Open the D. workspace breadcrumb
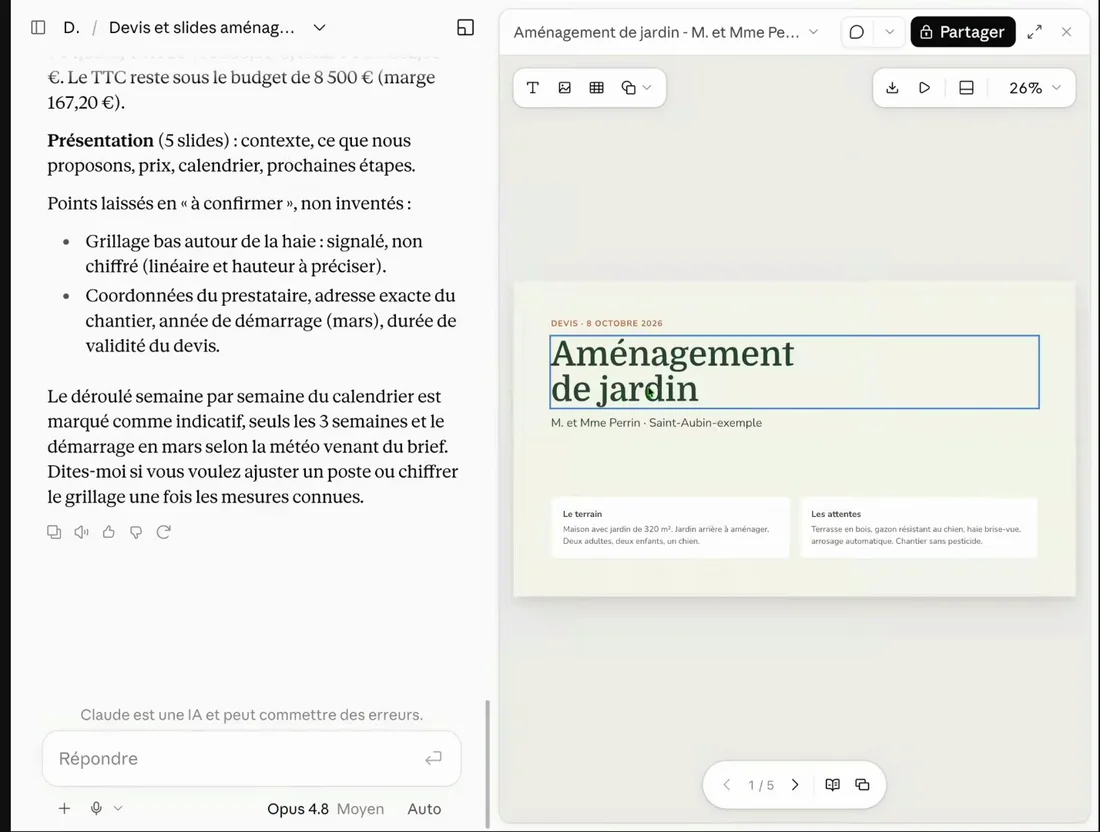The width and height of the screenshot is (1100, 832). pyautogui.click(x=71, y=27)
